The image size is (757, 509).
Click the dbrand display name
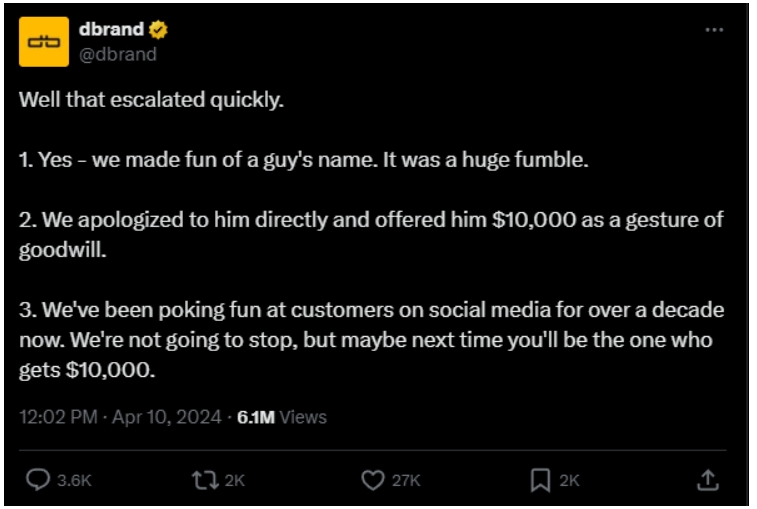[x=111, y=30]
